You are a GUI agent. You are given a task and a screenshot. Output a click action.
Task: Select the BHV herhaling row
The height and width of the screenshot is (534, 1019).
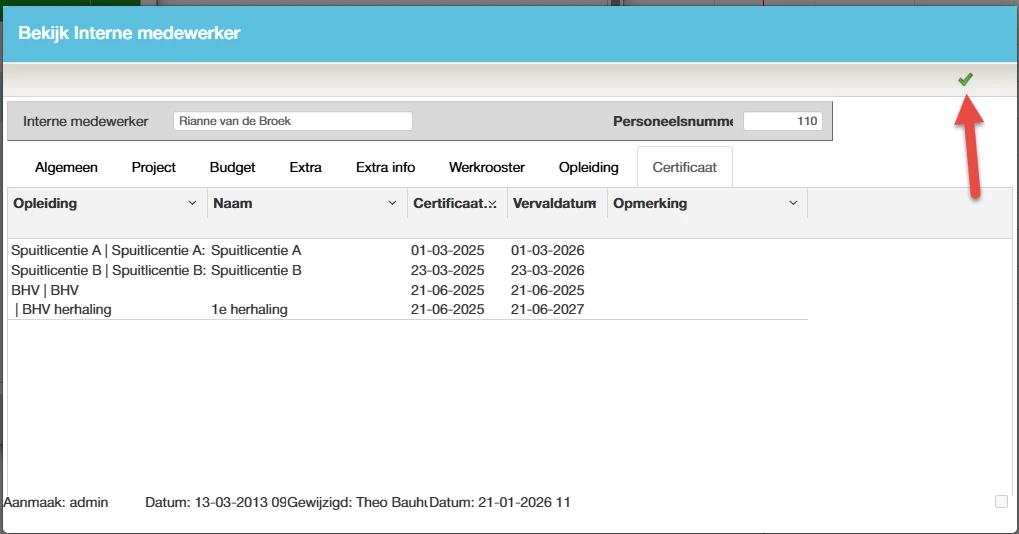point(249,309)
